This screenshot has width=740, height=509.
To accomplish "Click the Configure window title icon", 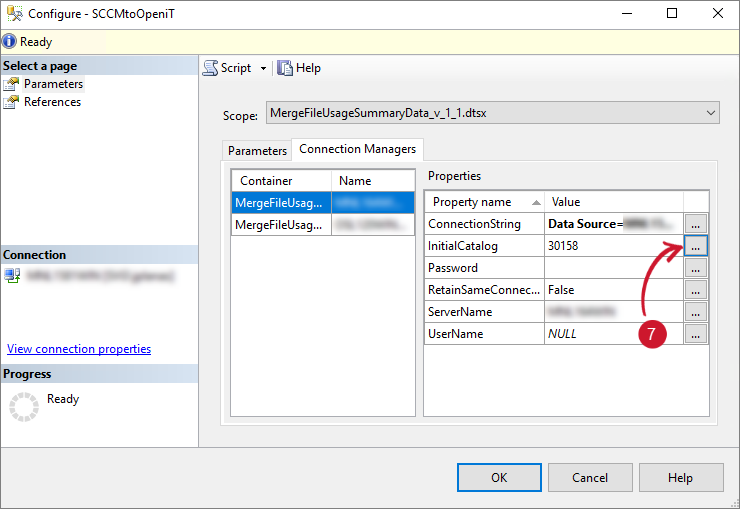I will tap(14, 13).
